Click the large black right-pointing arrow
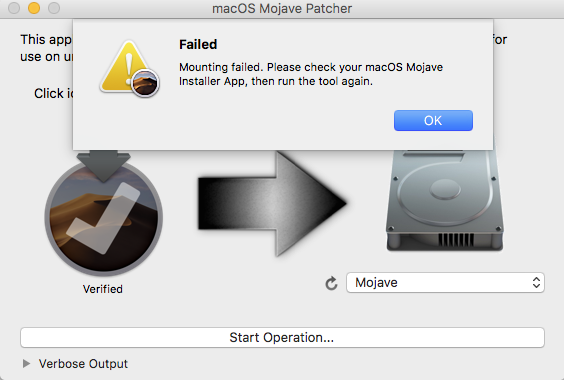 pyautogui.click(x=272, y=204)
